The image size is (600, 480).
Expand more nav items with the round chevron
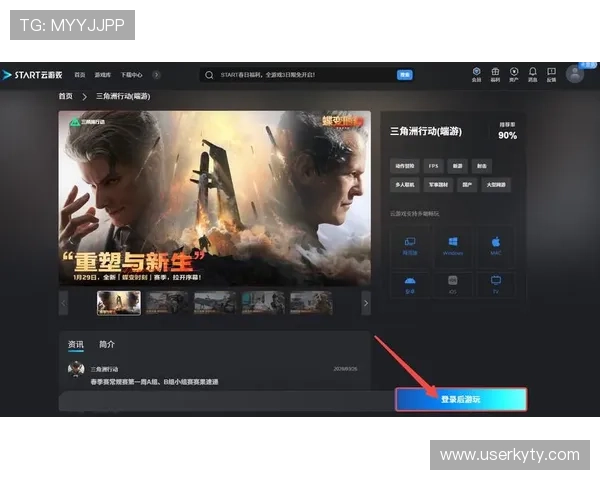coord(156,75)
